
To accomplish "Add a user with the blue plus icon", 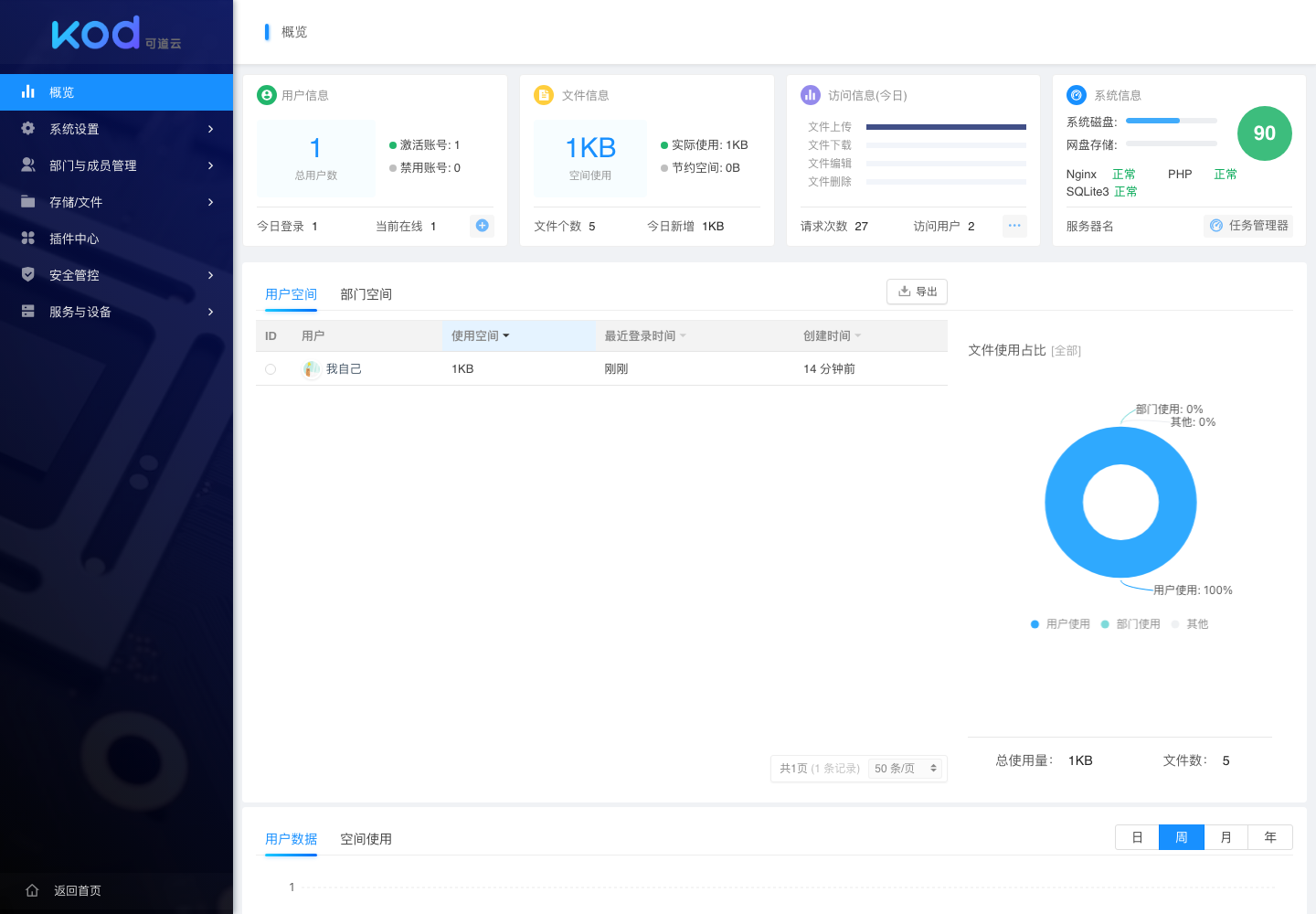I will click(x=483, y=226).
